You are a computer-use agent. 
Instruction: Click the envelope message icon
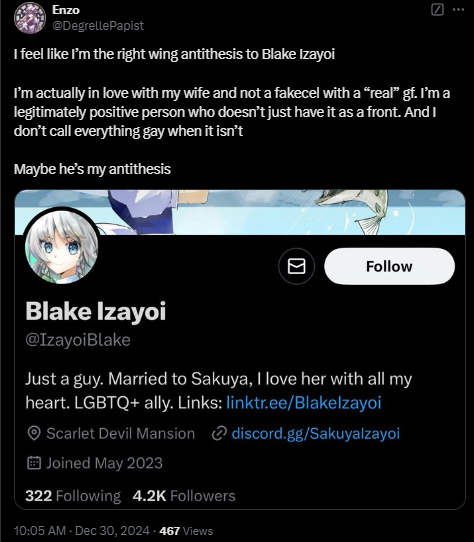pos(296,266)
